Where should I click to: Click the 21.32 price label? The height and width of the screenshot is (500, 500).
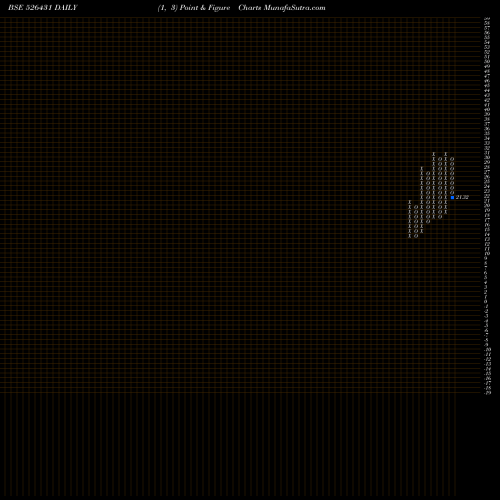[x=462, y=197]
